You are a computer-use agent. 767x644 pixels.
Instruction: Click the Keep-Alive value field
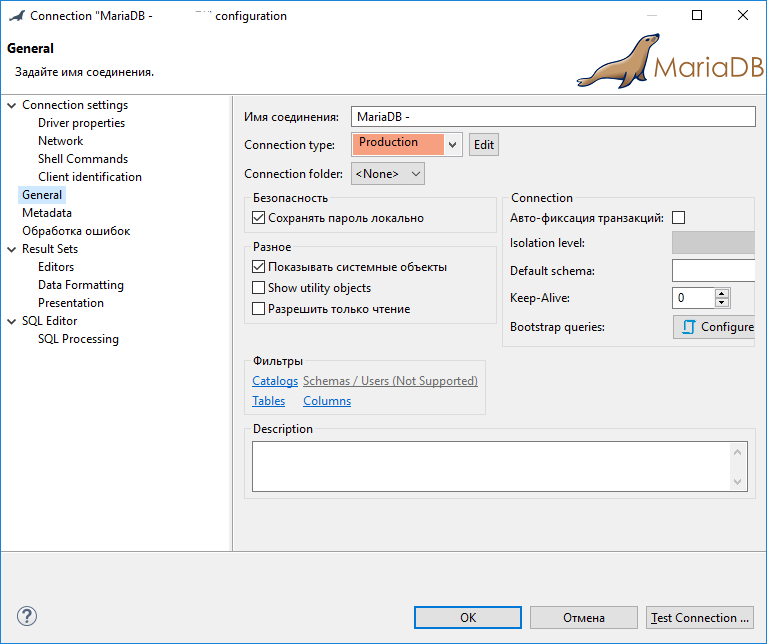click(694, 298)
